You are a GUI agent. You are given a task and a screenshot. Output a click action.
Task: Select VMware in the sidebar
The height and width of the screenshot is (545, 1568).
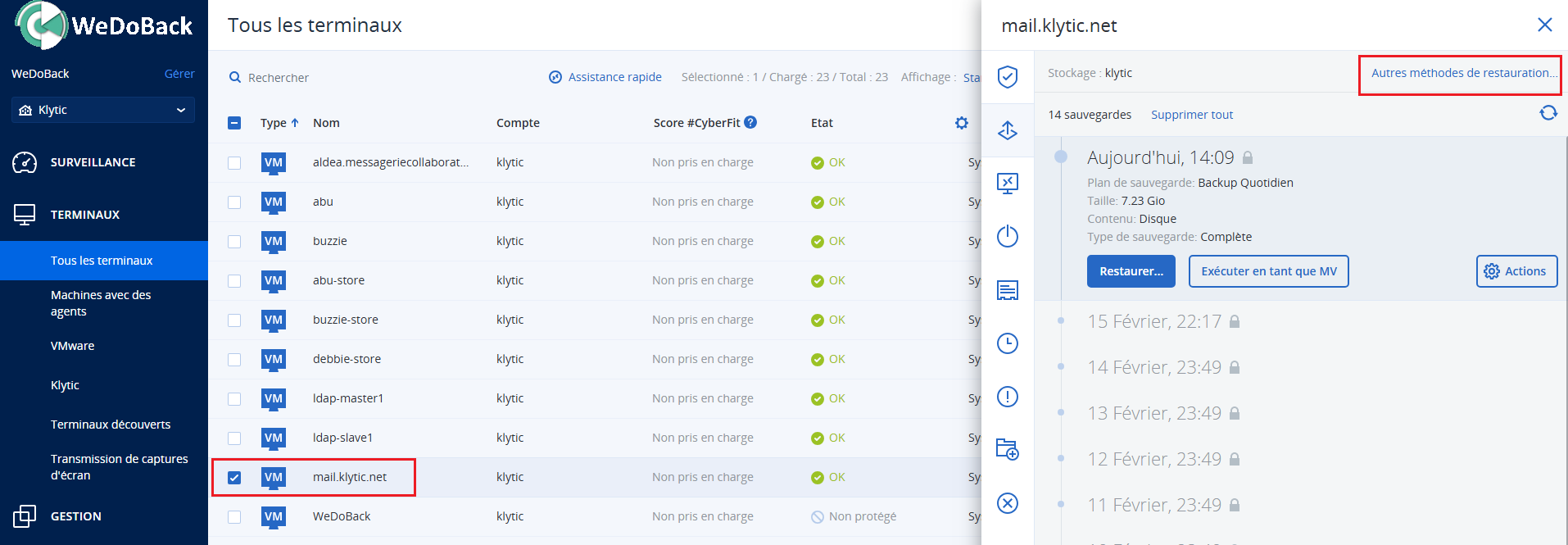pos(72,346)
